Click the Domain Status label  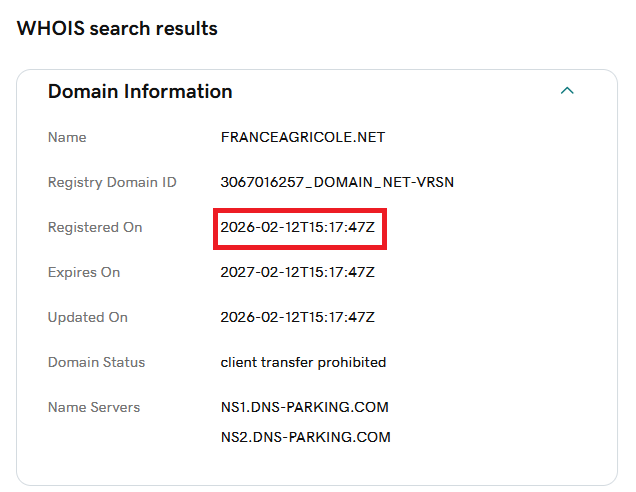click(96, 362)
